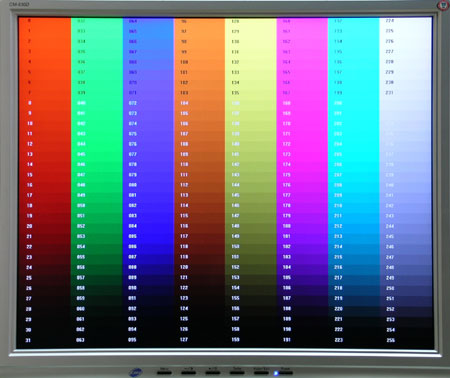Click the number 108 in the orange column
The width and height of the screenshot is (450, 378).
point(184,144)
